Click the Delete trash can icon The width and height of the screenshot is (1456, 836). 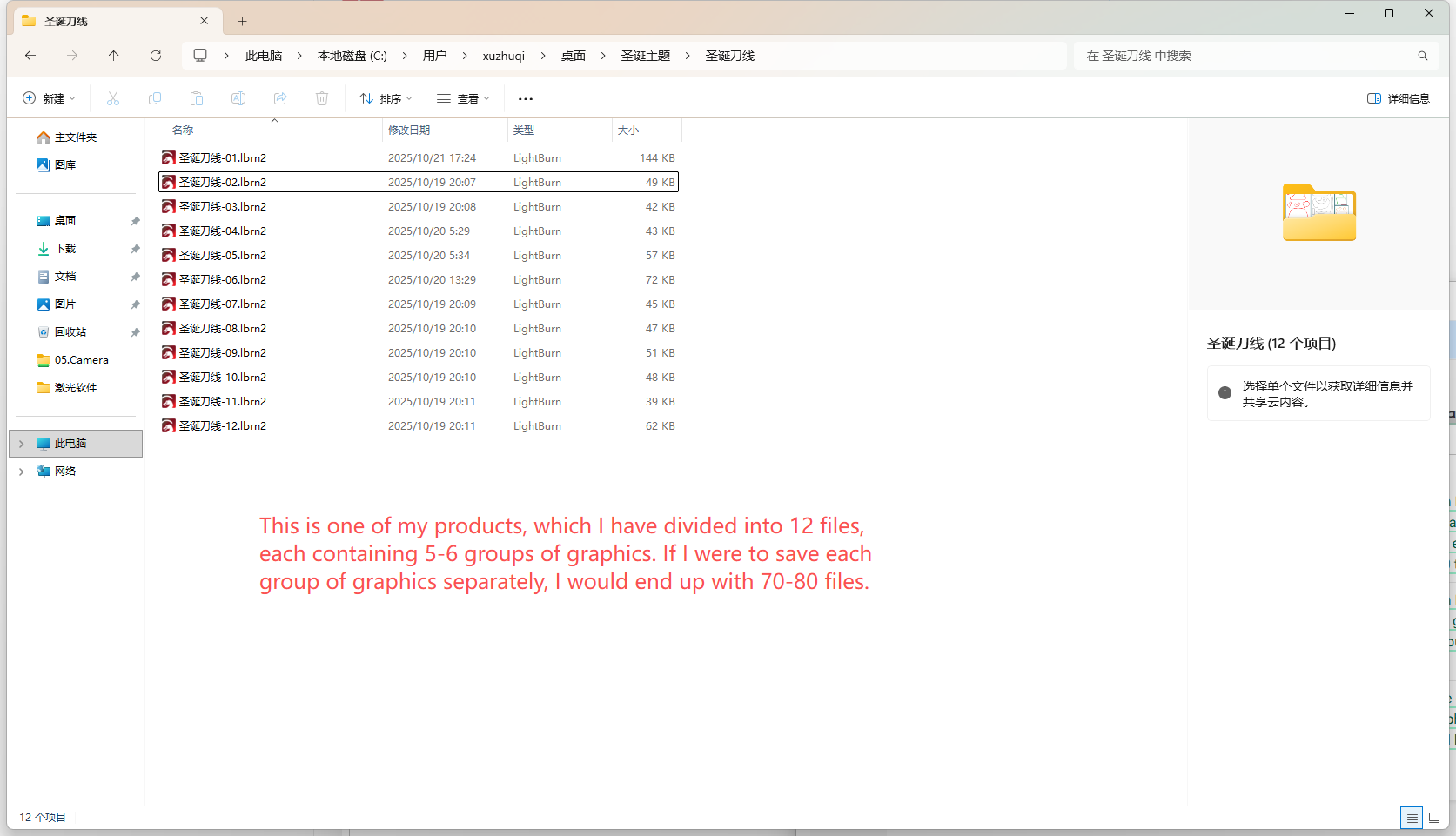[x=322, y=98]
